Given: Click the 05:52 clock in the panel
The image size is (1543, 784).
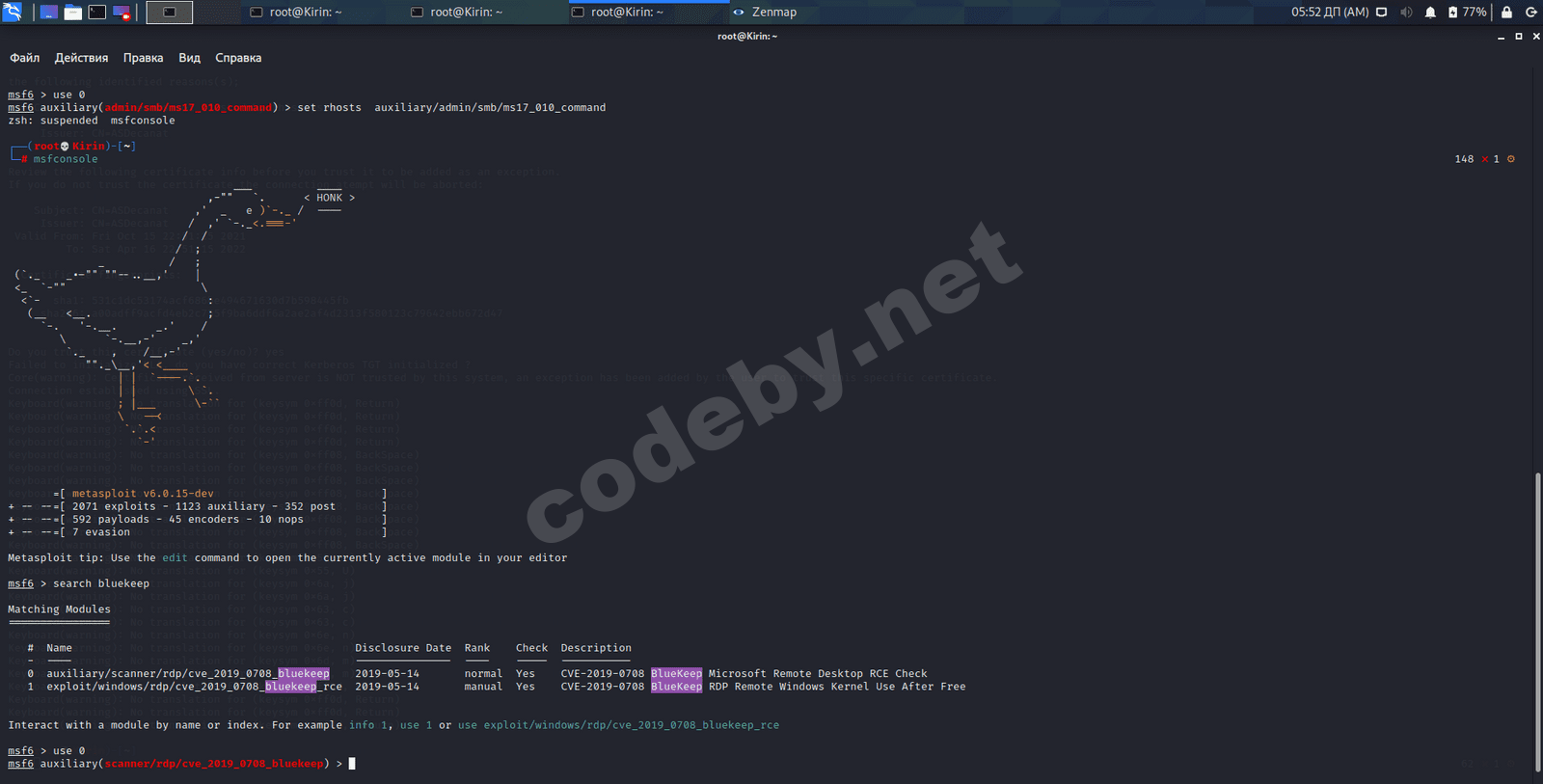Looking at the screenshot, I should 1330,13.
